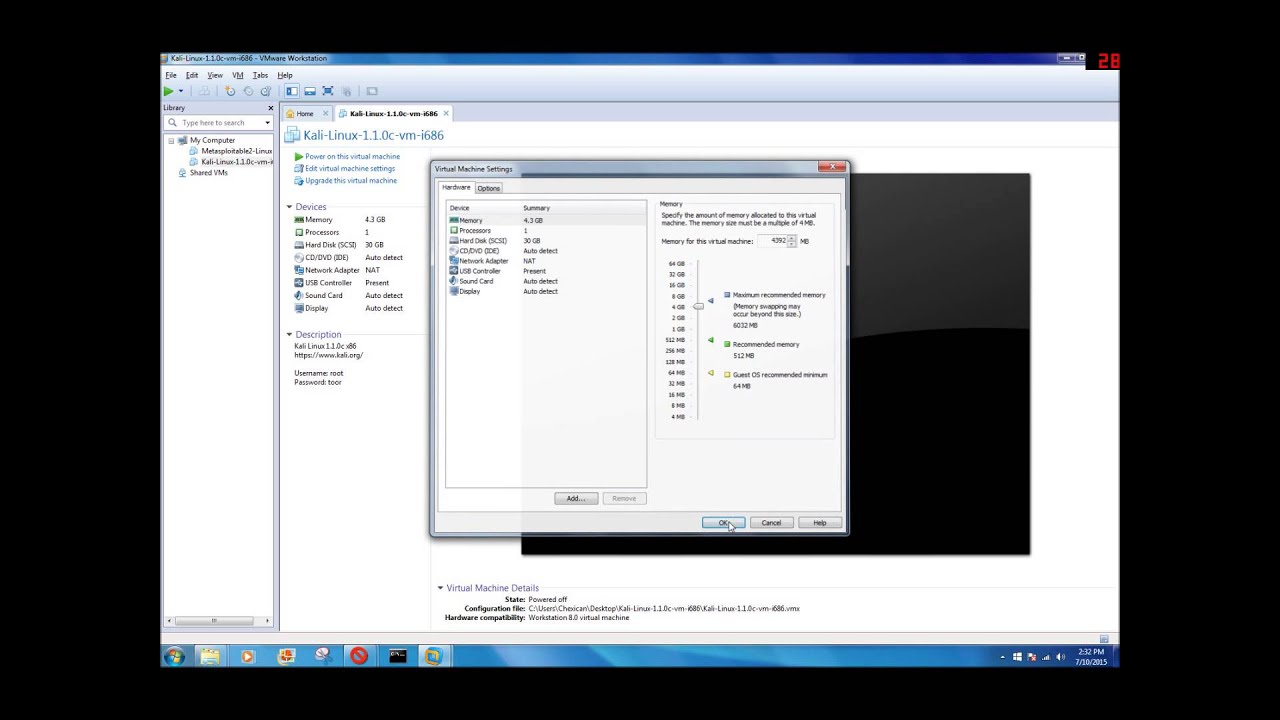Close the Kali-Linux-1.1.0c-vm-i686 tab

pyautogui.click(x=446, y=114)
